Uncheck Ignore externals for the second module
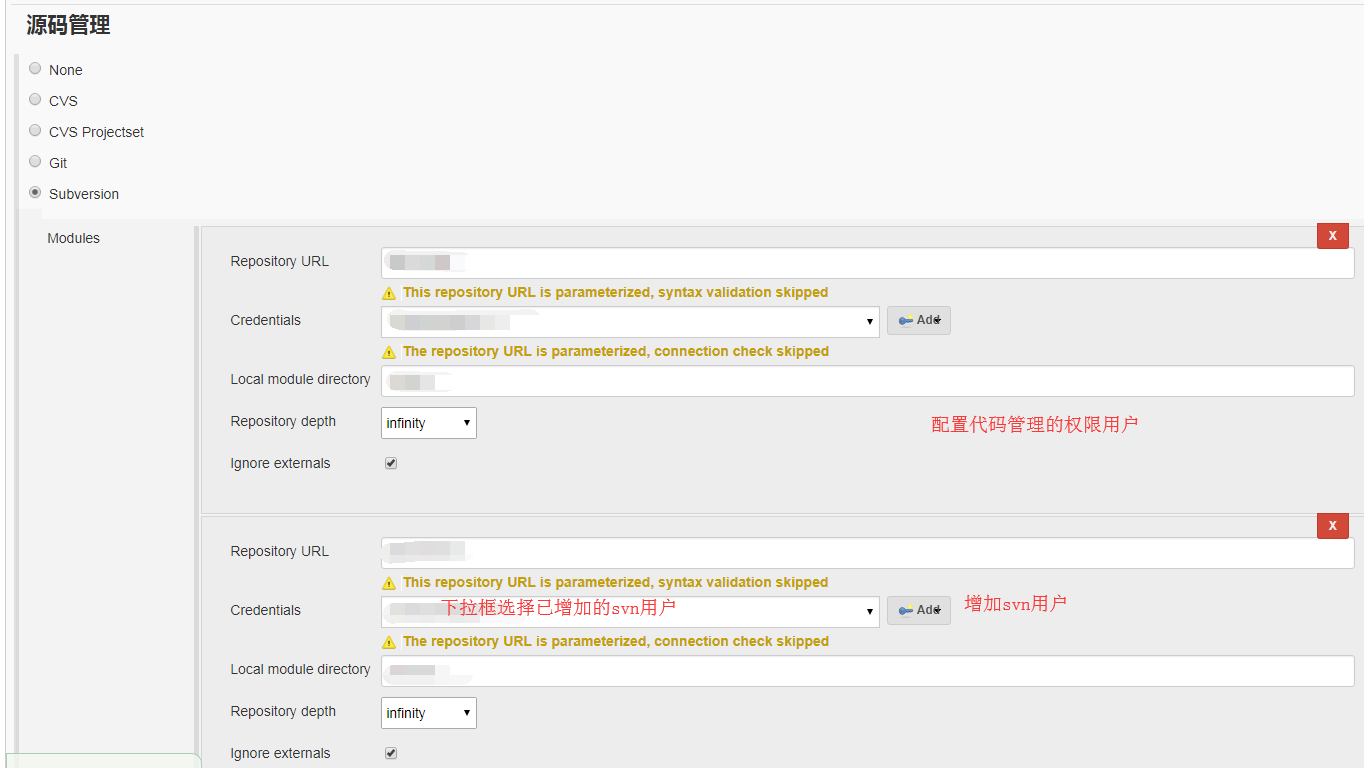The height and width of the screenshot is (768, 1364). (x=390, y=752)
